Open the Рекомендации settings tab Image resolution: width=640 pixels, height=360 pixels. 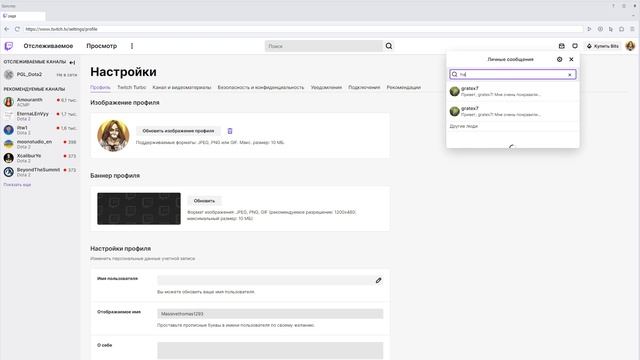(x=404, y=87)
